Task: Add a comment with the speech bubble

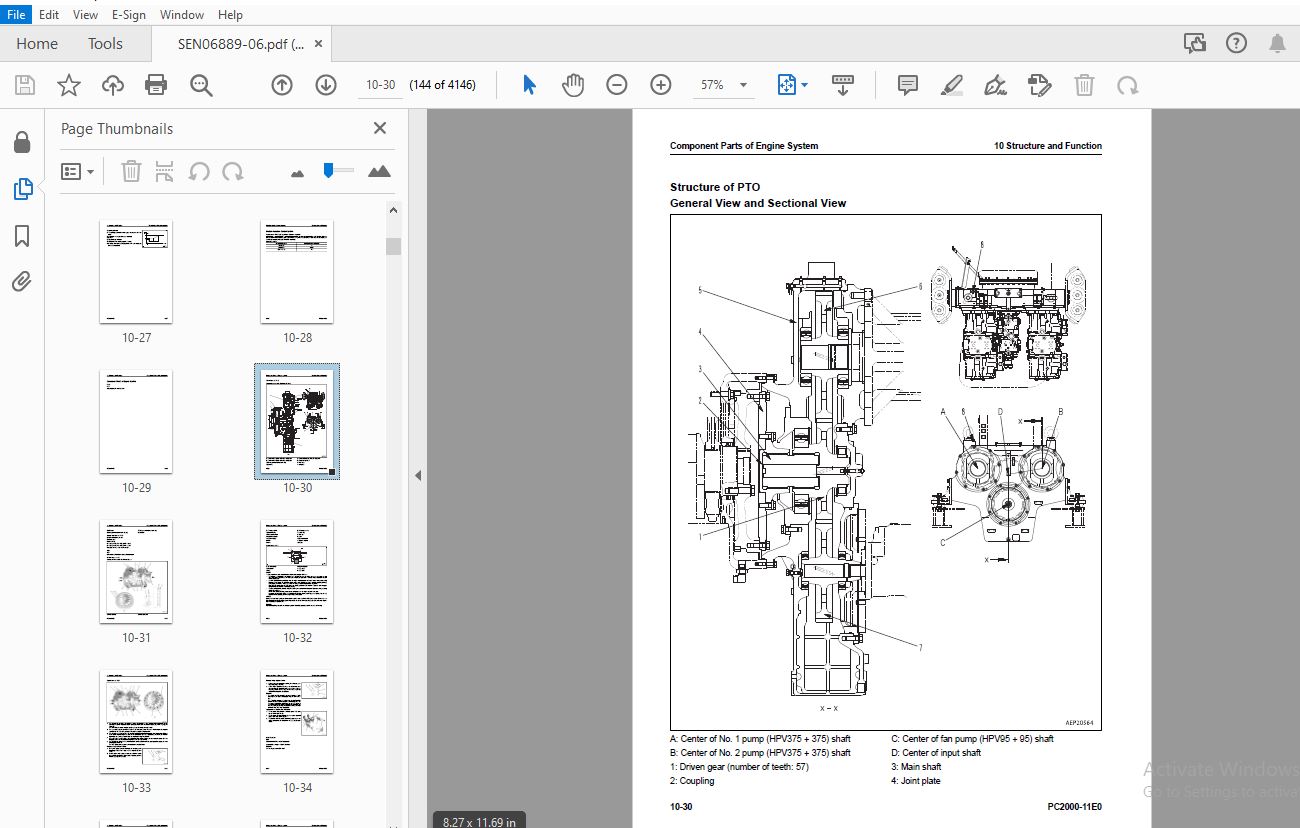Action: click(x=908, y=85)
